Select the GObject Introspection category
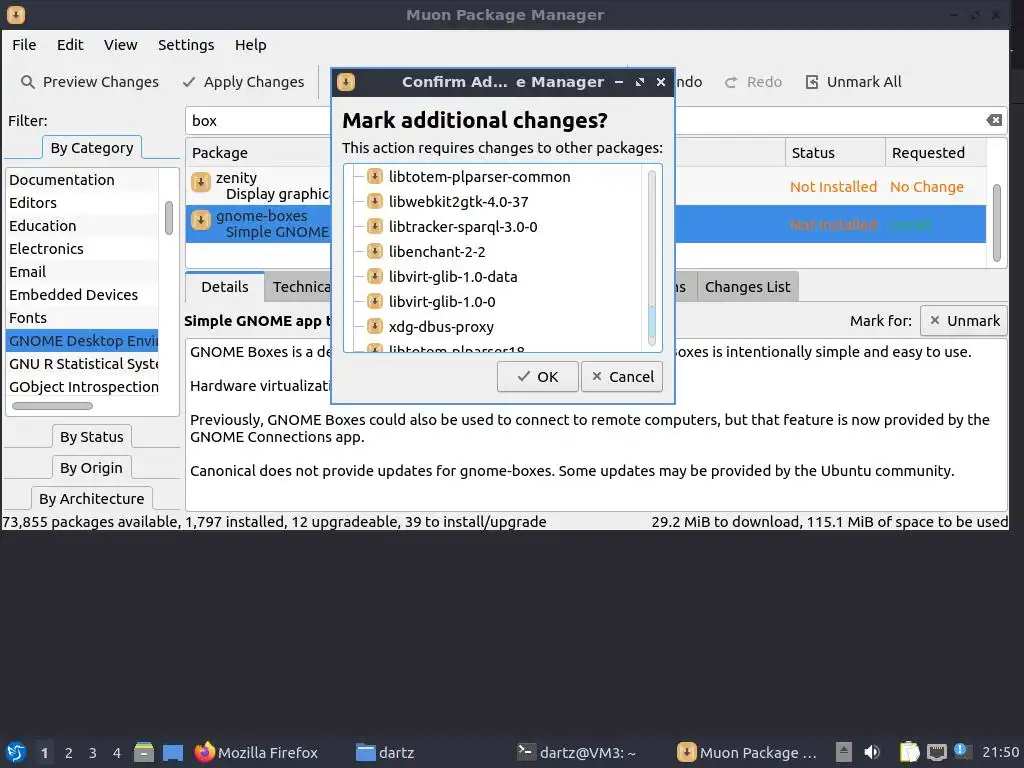This screenshot has height=768, width=1024. coord(82,387)
